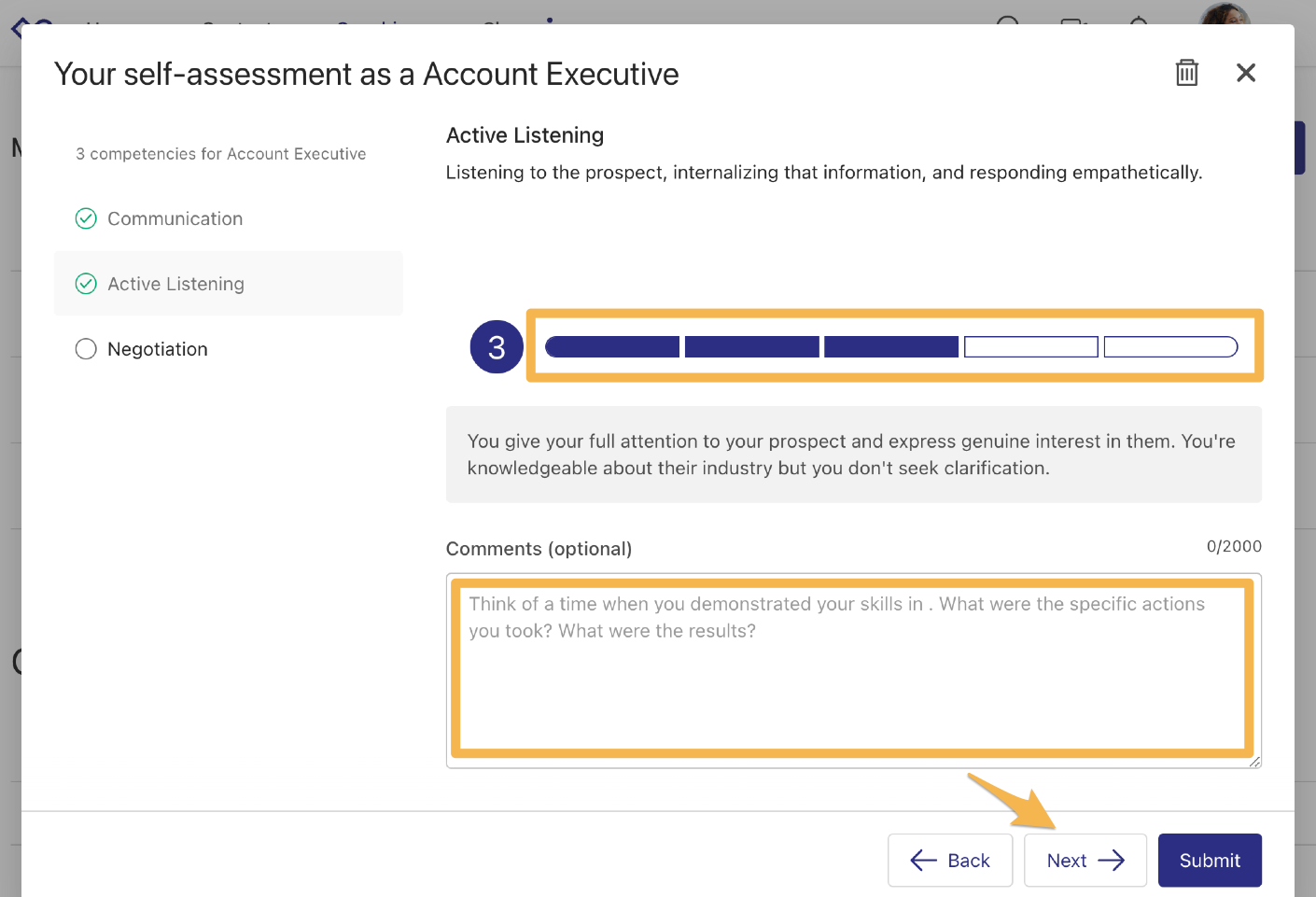The image size is (1316, 897).
Task: Go back using the Back button
Action: [949, 860]
